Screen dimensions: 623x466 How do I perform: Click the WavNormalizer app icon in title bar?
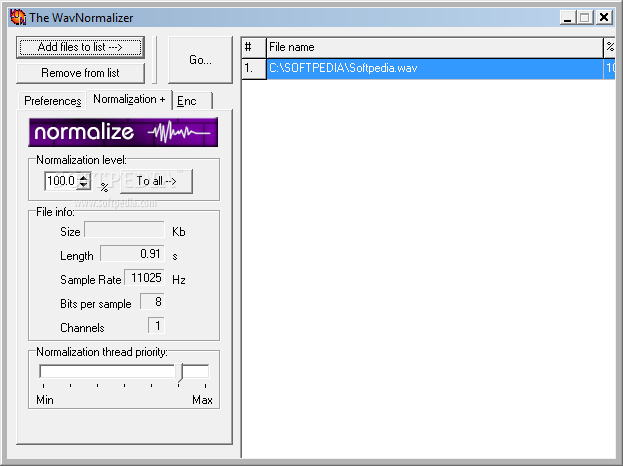pyautogui.click(x=18, y=17)
